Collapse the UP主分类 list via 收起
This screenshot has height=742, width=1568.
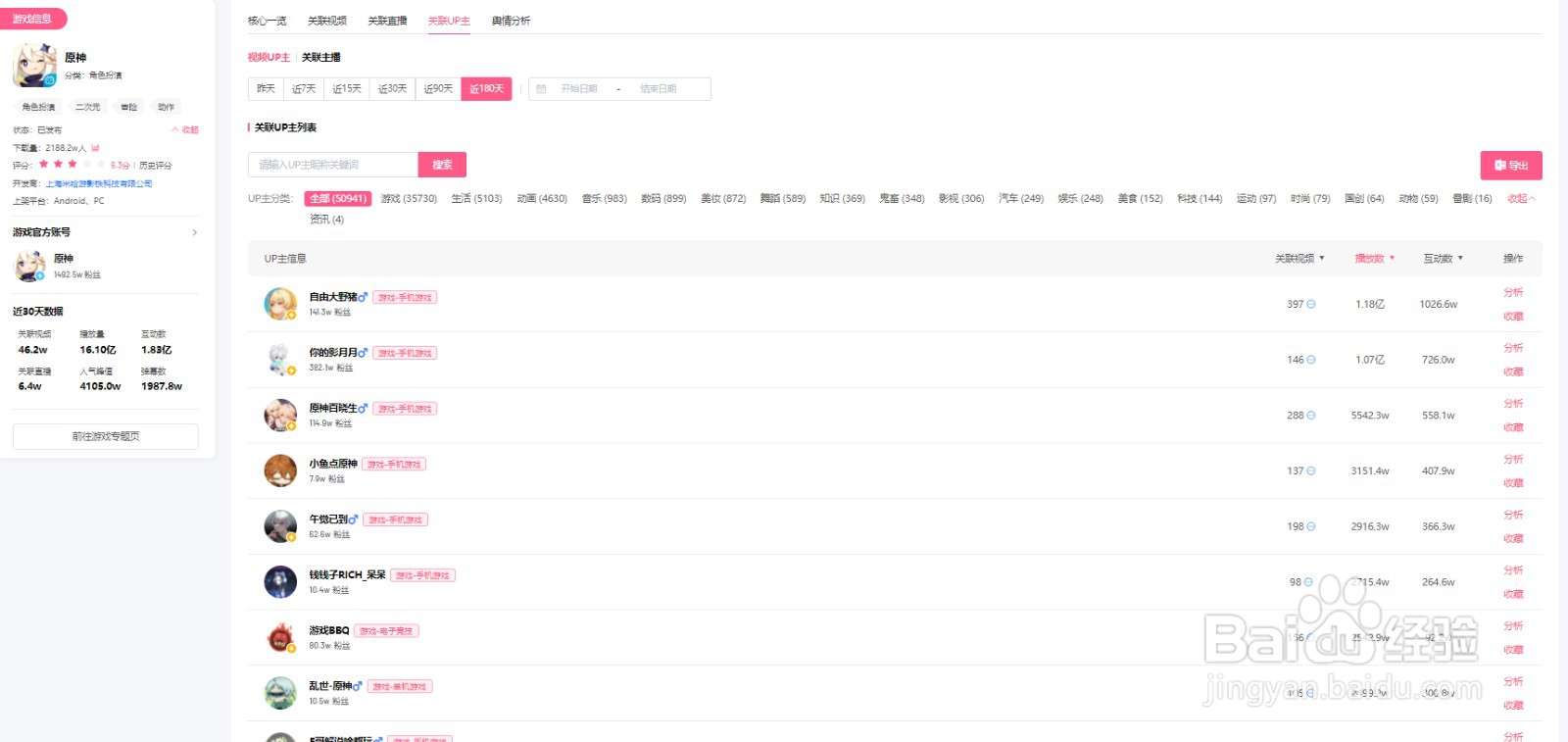click(1521, 198)
